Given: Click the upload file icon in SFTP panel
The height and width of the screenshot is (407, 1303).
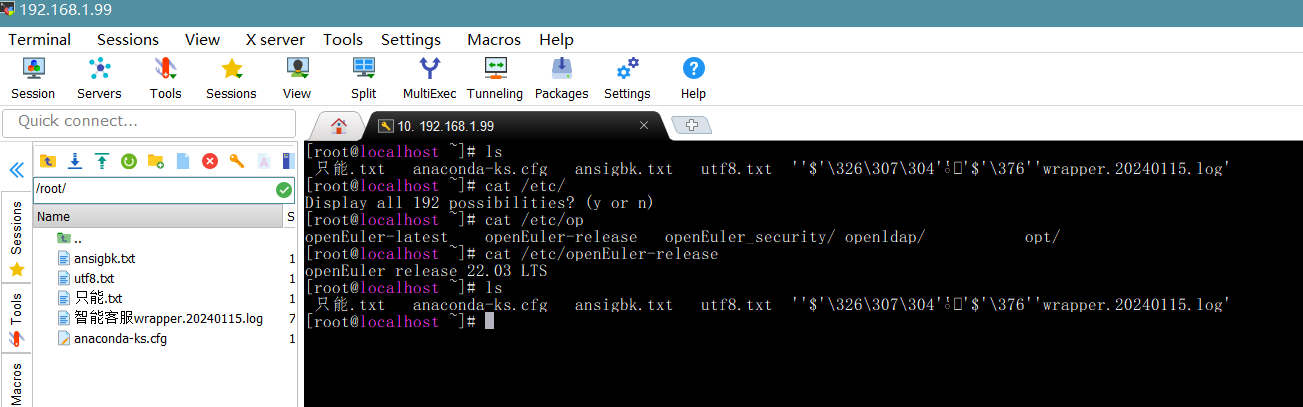Looking at the screenshot, I should pos(101,161).
